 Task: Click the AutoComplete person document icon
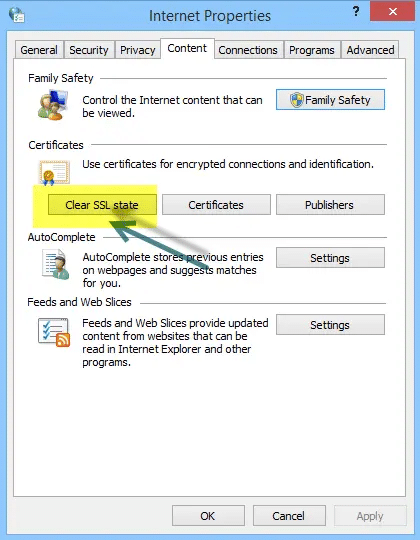[x=55, y=264]
